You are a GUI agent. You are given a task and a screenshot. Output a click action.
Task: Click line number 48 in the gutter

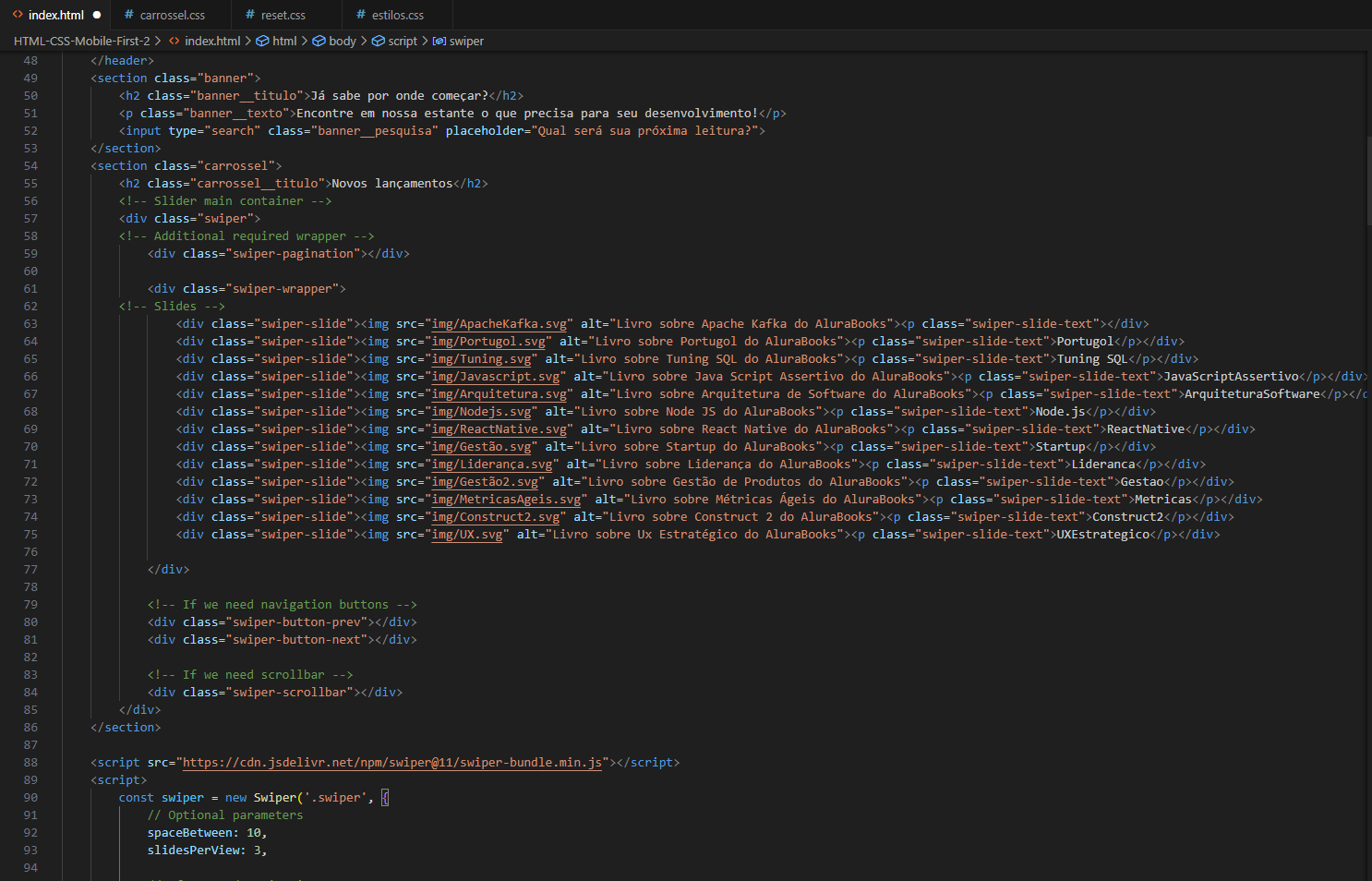[x=30, y=61]
